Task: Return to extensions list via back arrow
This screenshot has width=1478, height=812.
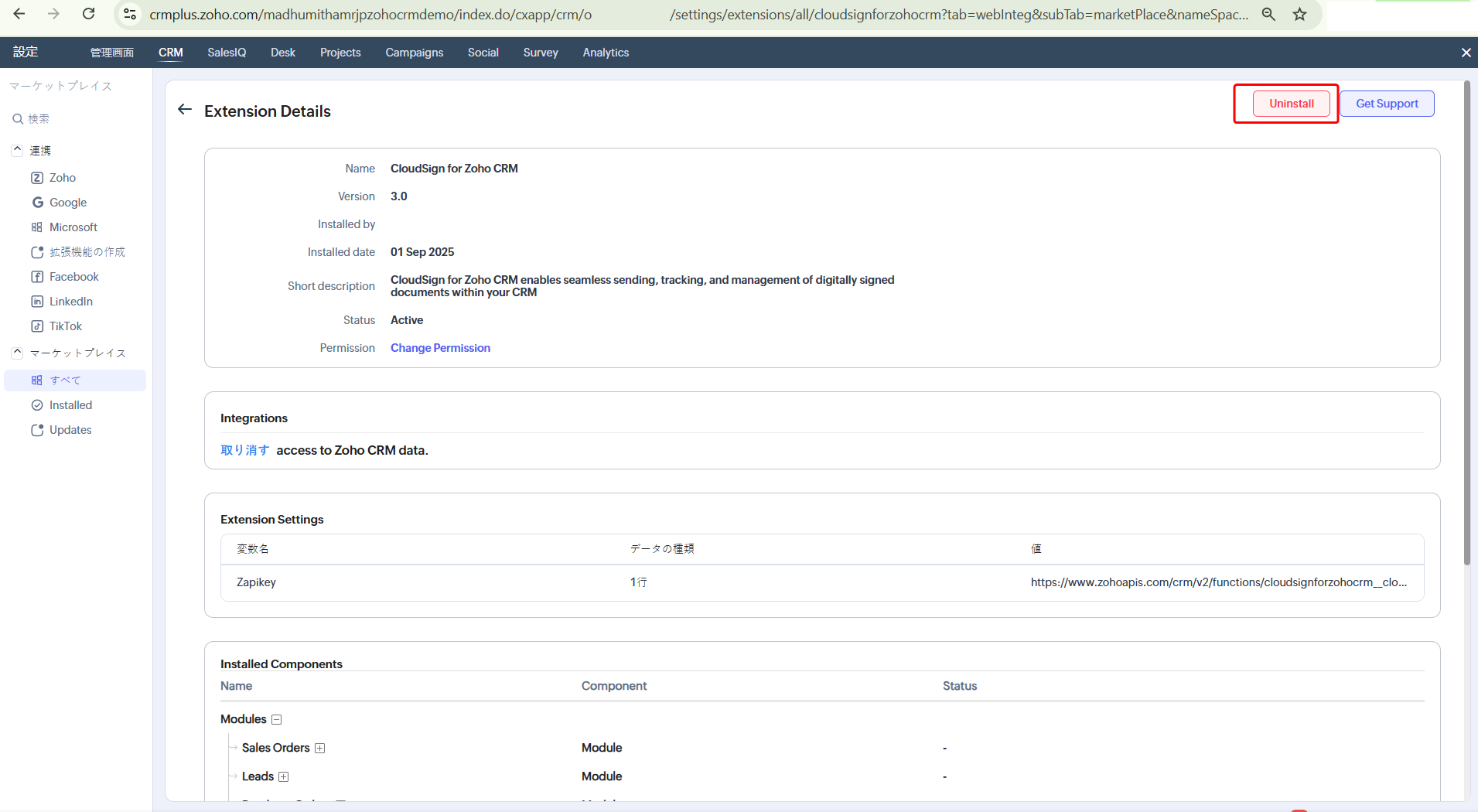Action: click(x=185, y=110)
